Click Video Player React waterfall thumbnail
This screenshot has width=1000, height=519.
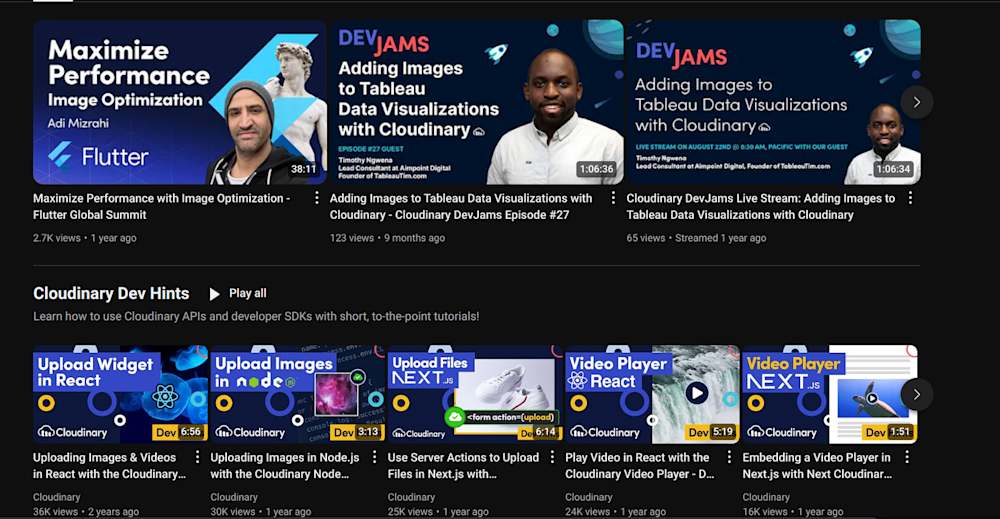click(x=652, y=394)
